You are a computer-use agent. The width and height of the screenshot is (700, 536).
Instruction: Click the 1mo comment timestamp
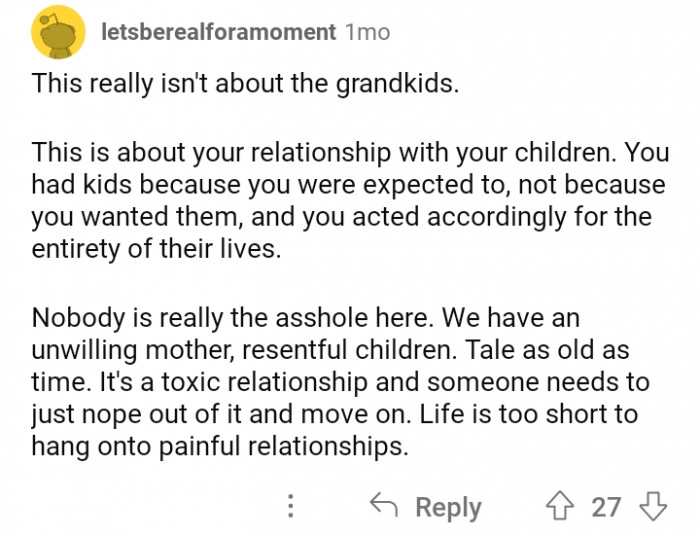(x=366, y=32)
